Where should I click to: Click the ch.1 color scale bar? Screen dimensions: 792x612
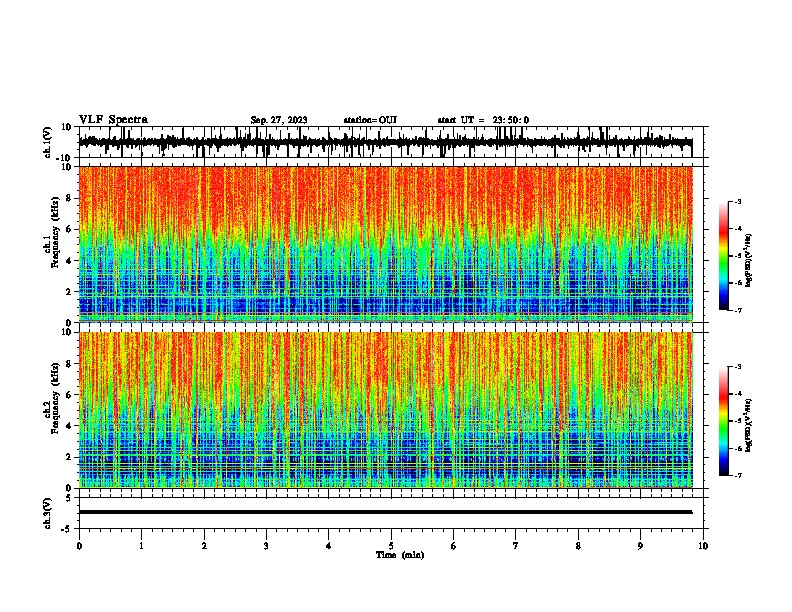724,256
